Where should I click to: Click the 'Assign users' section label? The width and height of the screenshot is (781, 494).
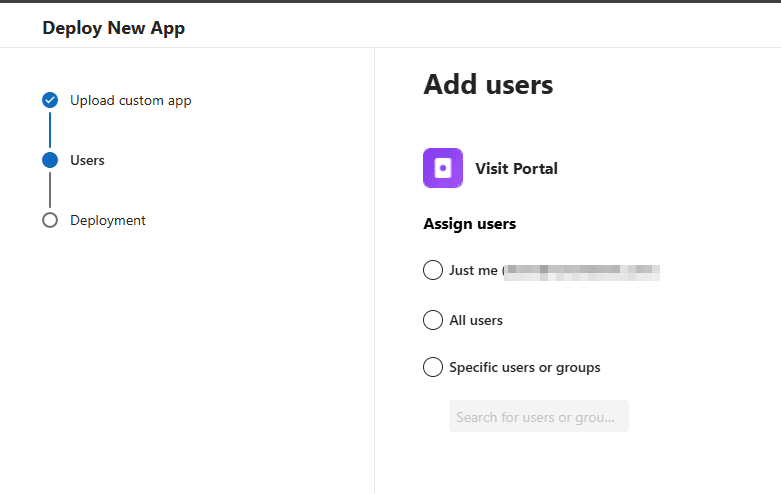point(470,224)
